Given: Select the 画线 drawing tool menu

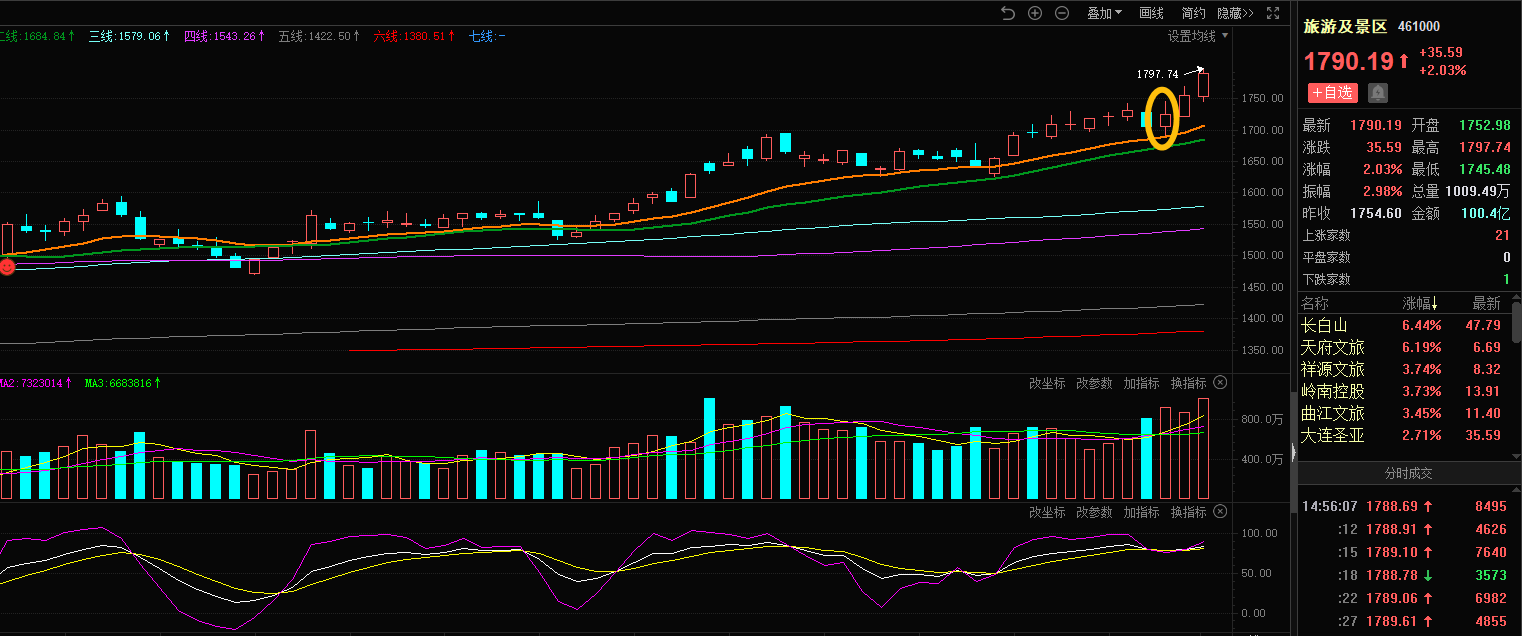Looking at the screenshot, I should coord(1152,13).
